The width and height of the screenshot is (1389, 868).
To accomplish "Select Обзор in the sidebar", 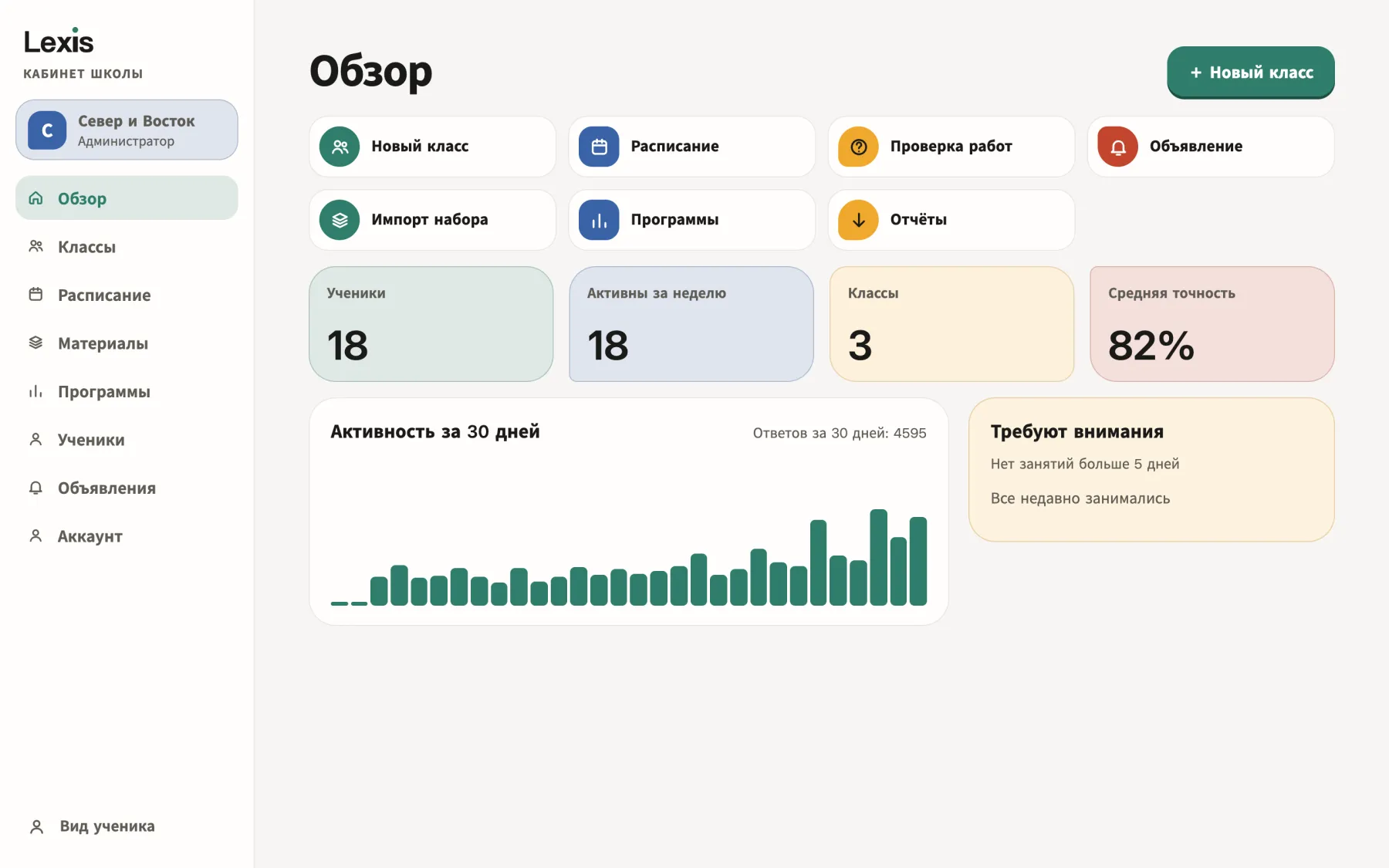I will click(x=127, y=198).
